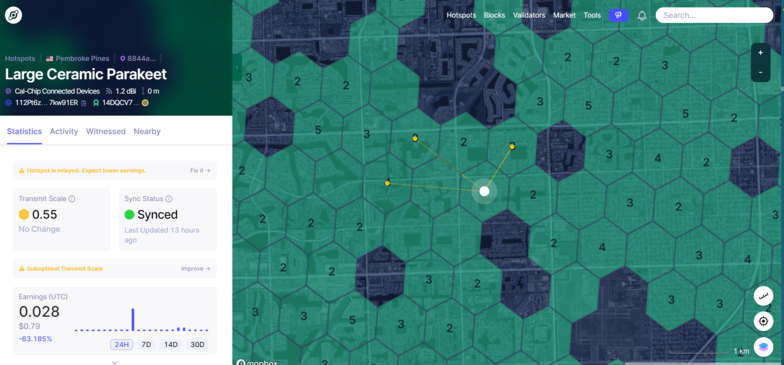Copy the hotspot address 112Pt6z…7kw91ER

(84, 103)
